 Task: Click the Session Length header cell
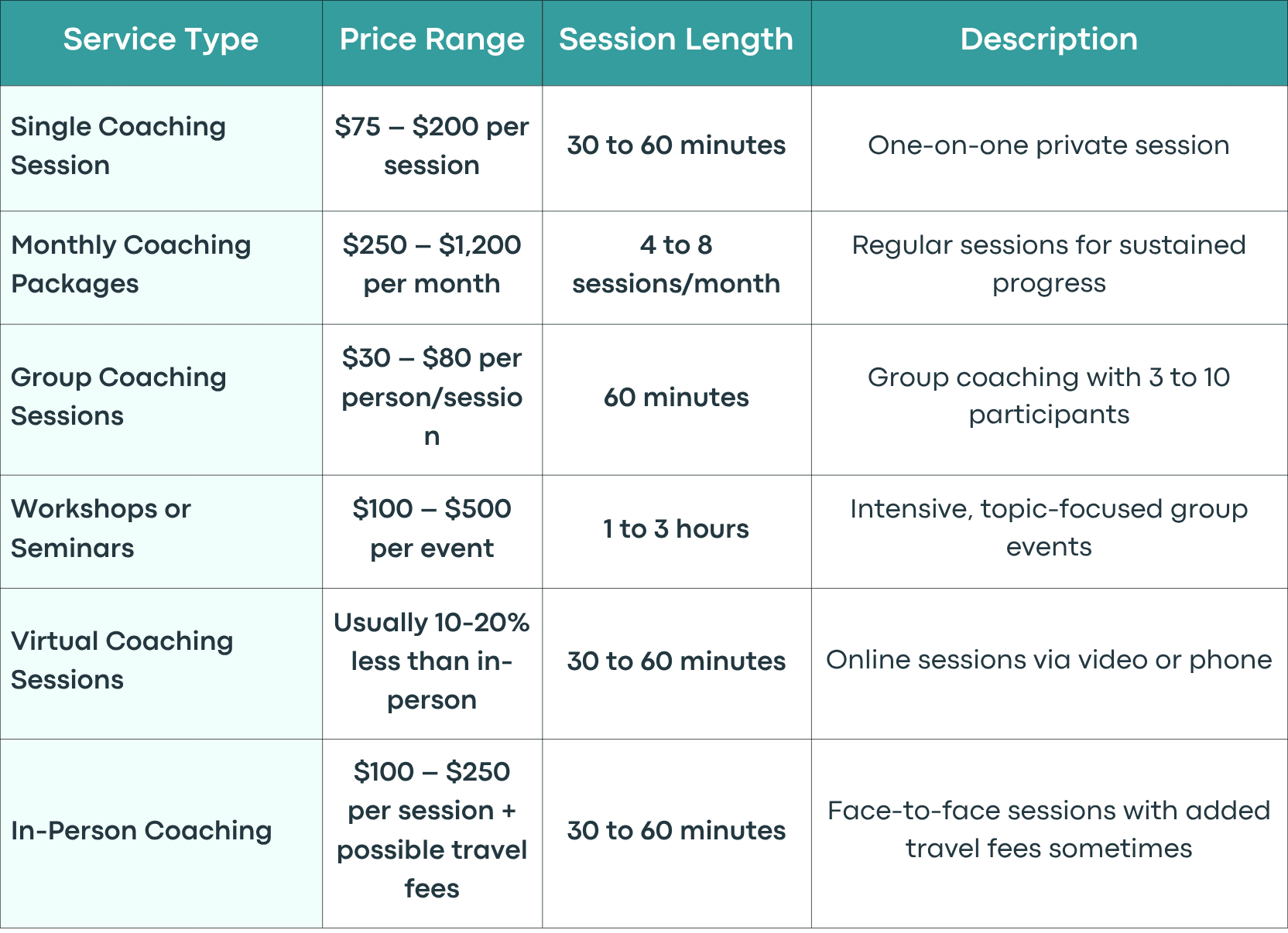[677, 43]
